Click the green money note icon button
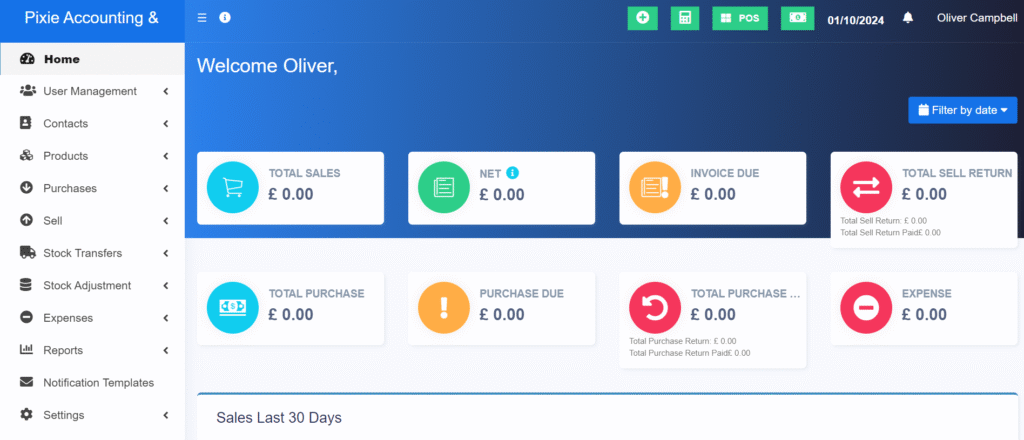The image size is (1024, 440). pos(797,18)
